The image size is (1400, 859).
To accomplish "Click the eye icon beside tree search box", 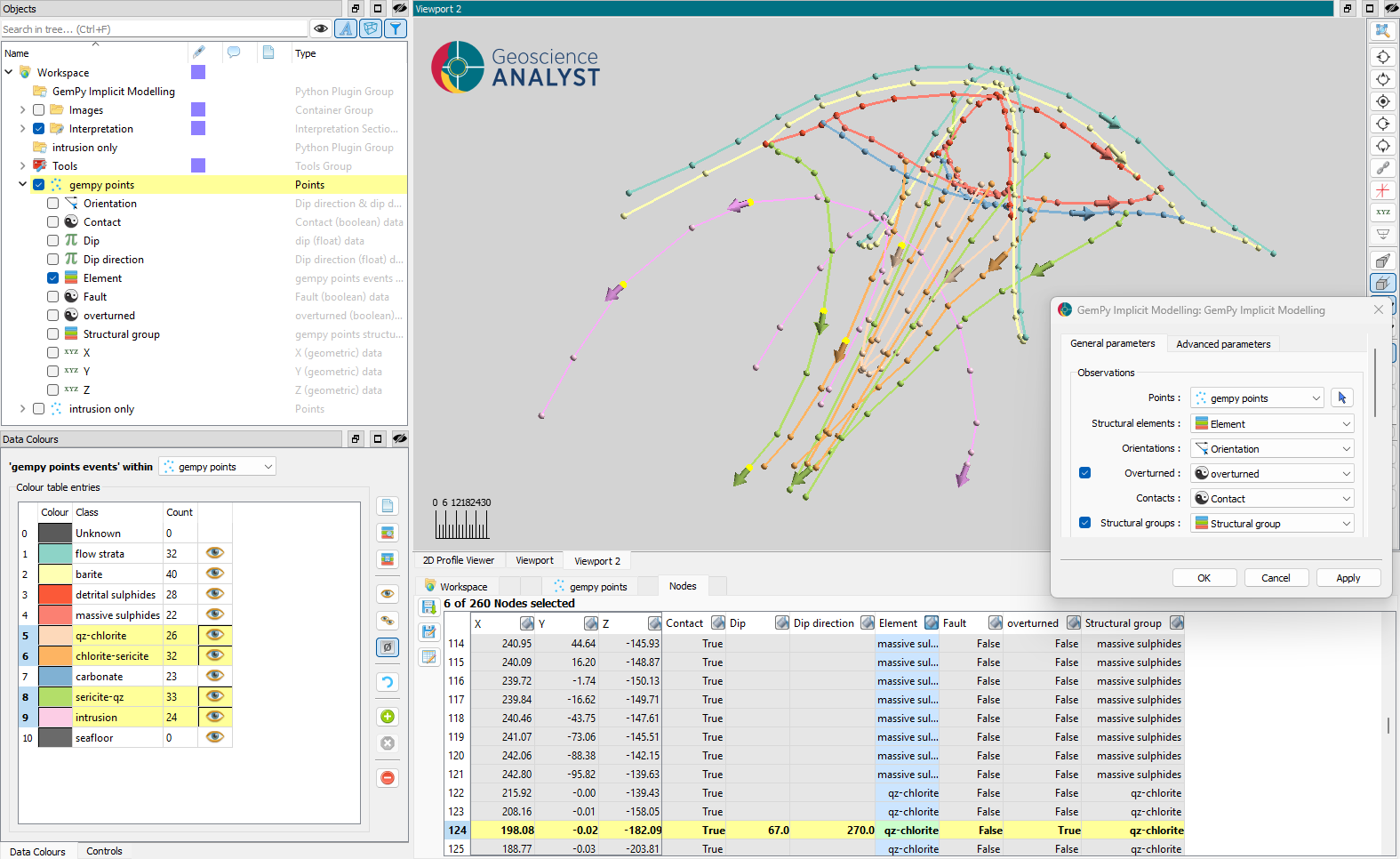I will [x=321, y=28].
